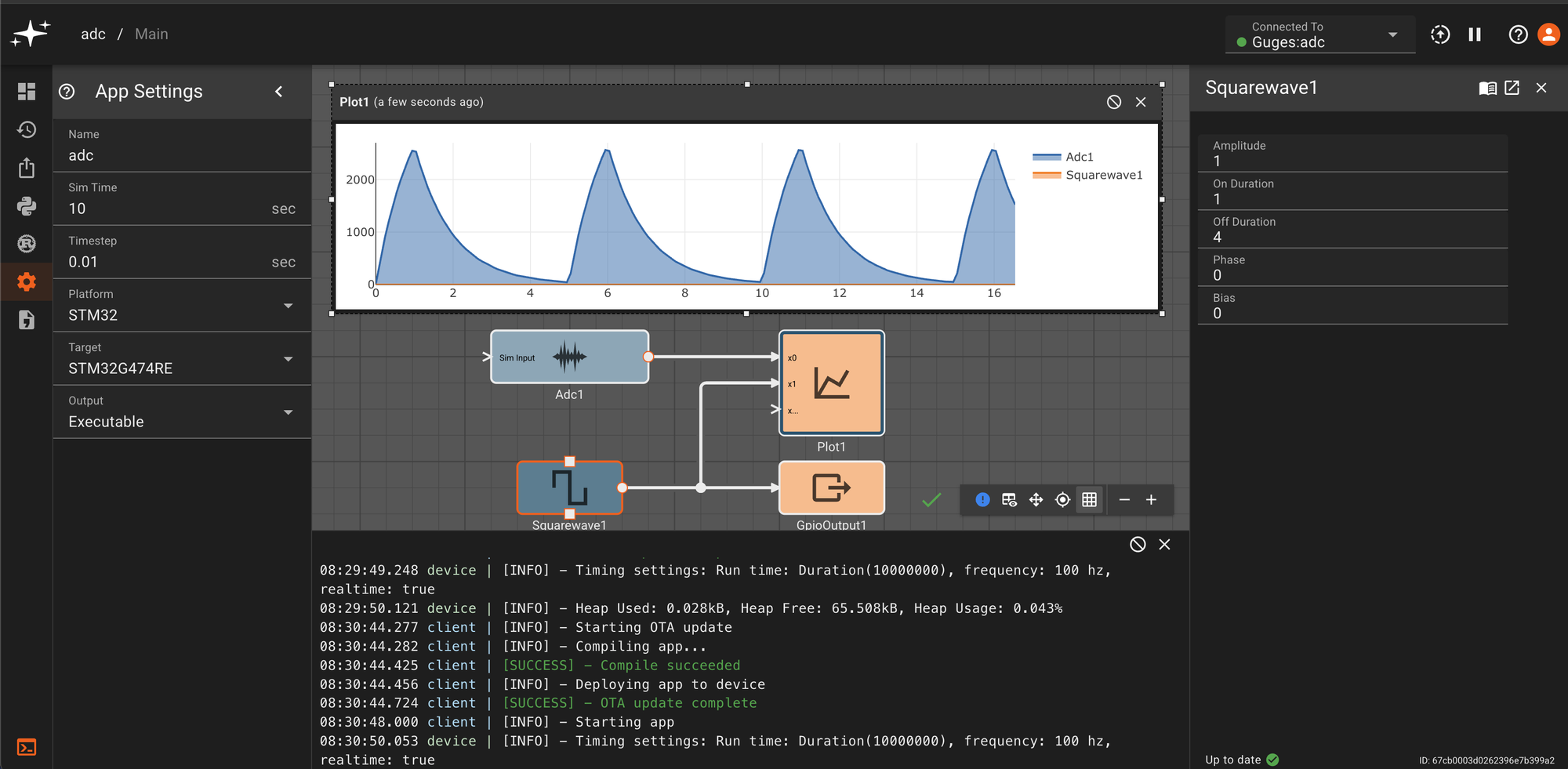The image size is (1568, 769).
Task: Open the App Settings gear tab
Action: tap(27, 282)
